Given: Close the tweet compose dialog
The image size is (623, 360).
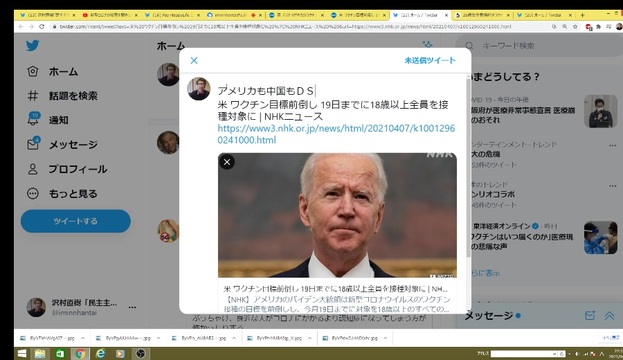Looking at the screenshot, I should coord(194,60).
